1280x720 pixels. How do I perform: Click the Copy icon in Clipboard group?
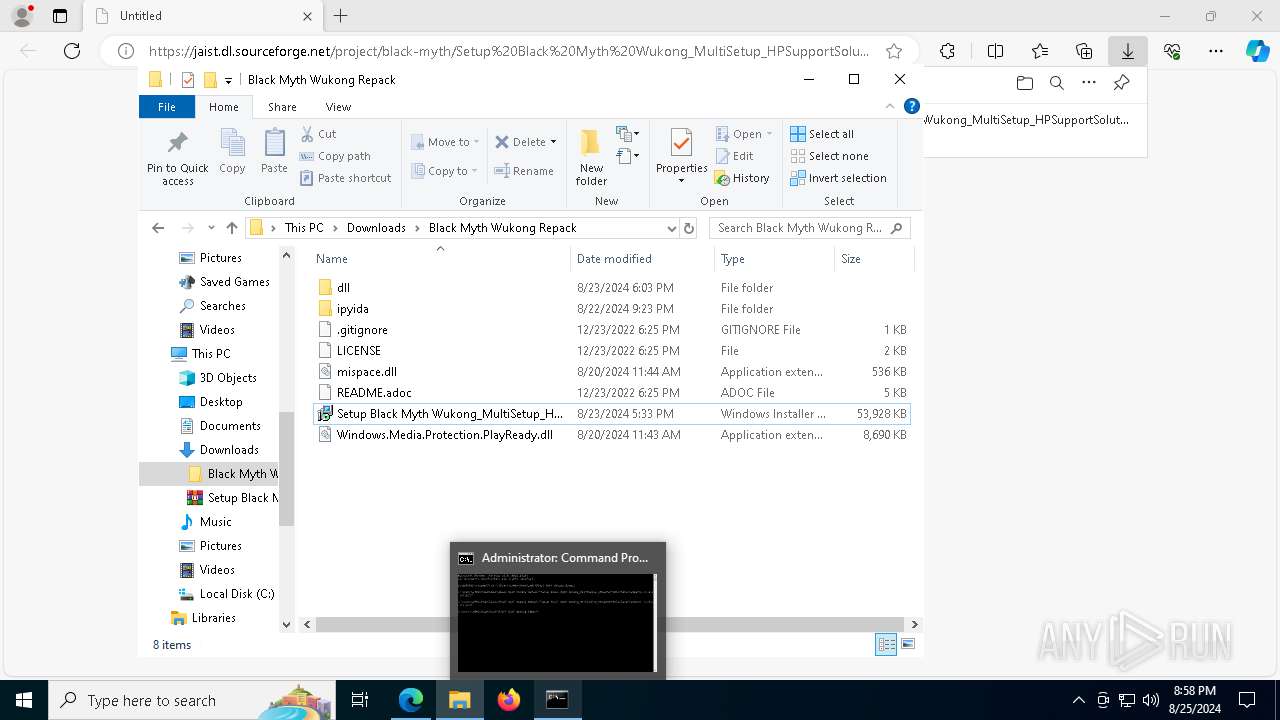pos(232,151)
